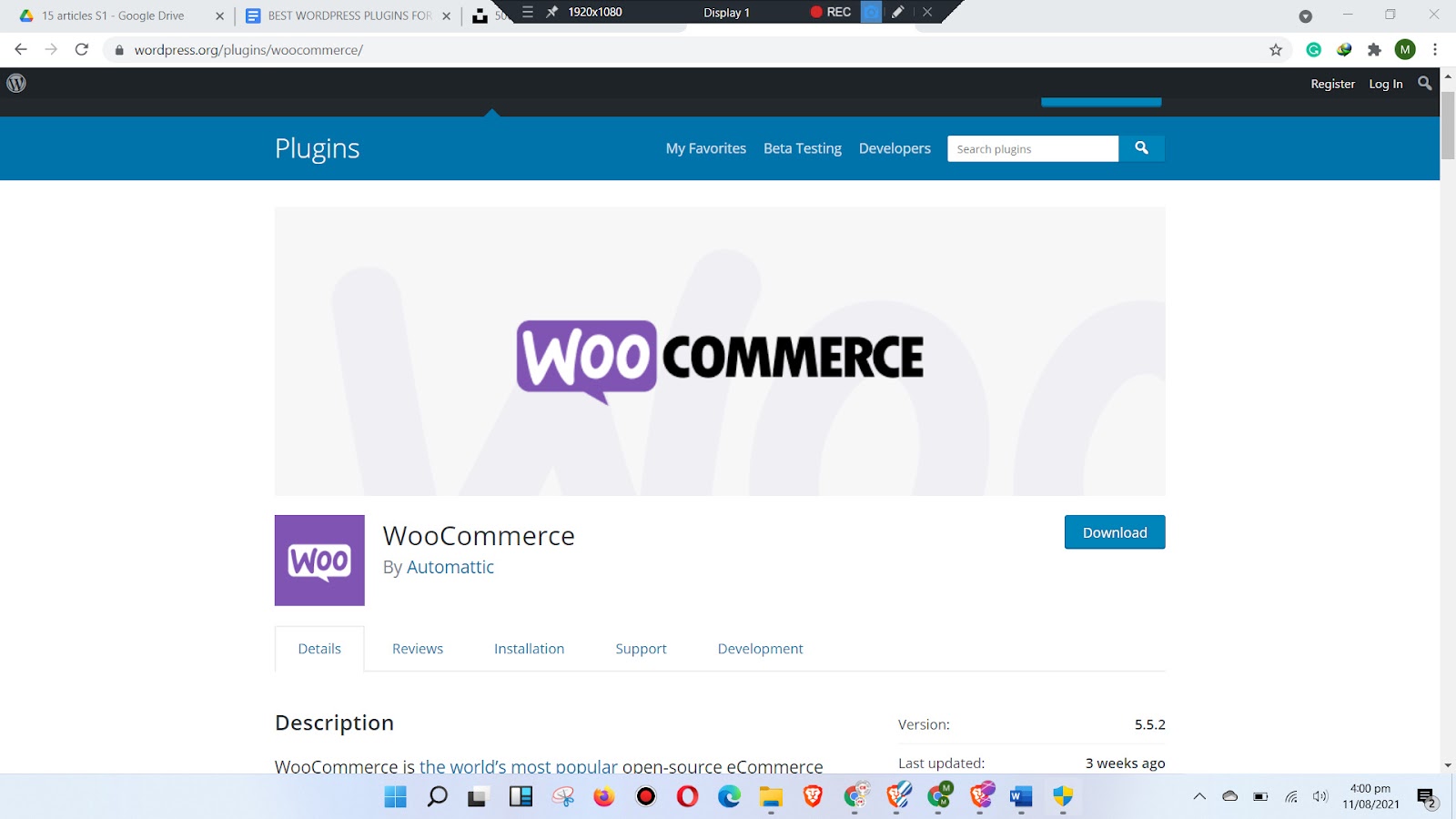Switch to the 15 articles Google Drive tab
This screenshot has height=819, width=1456.
pos(113,15)
